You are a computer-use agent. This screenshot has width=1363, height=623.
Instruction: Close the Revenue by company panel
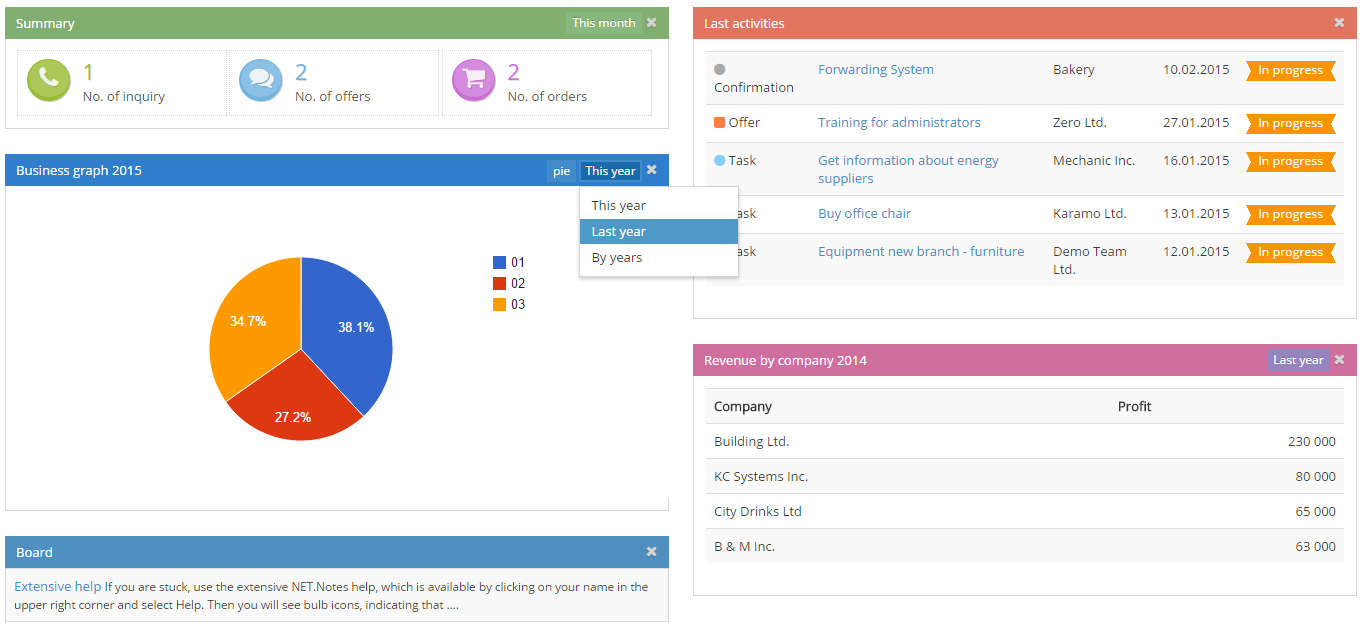(1339, 360)
